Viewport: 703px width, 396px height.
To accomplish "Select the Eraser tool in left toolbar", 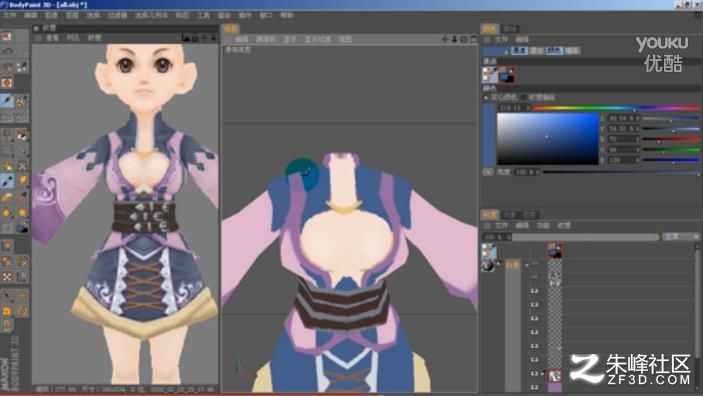I will [7, 196].
